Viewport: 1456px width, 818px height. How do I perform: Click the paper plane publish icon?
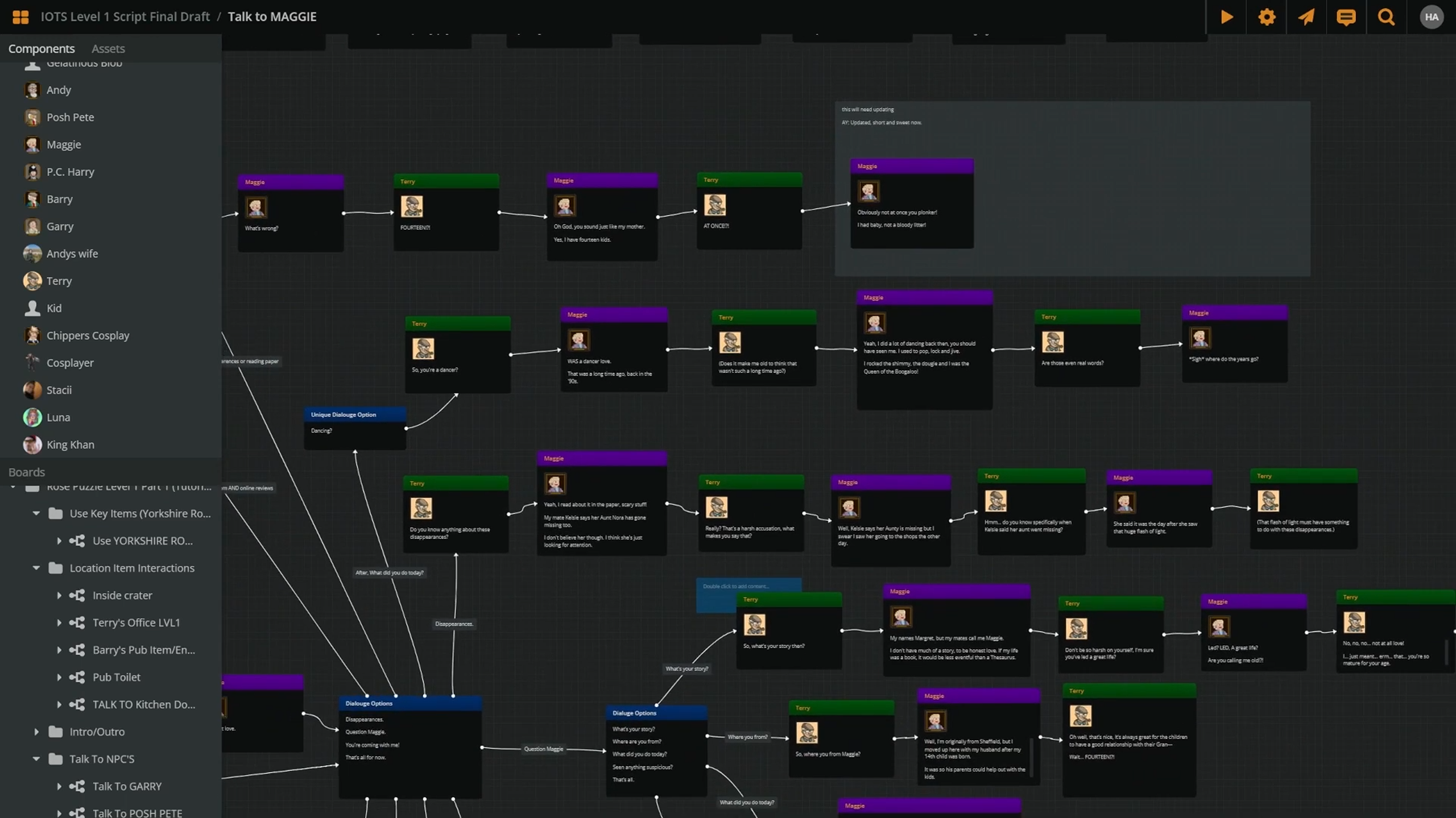(x=1306, y=17)
